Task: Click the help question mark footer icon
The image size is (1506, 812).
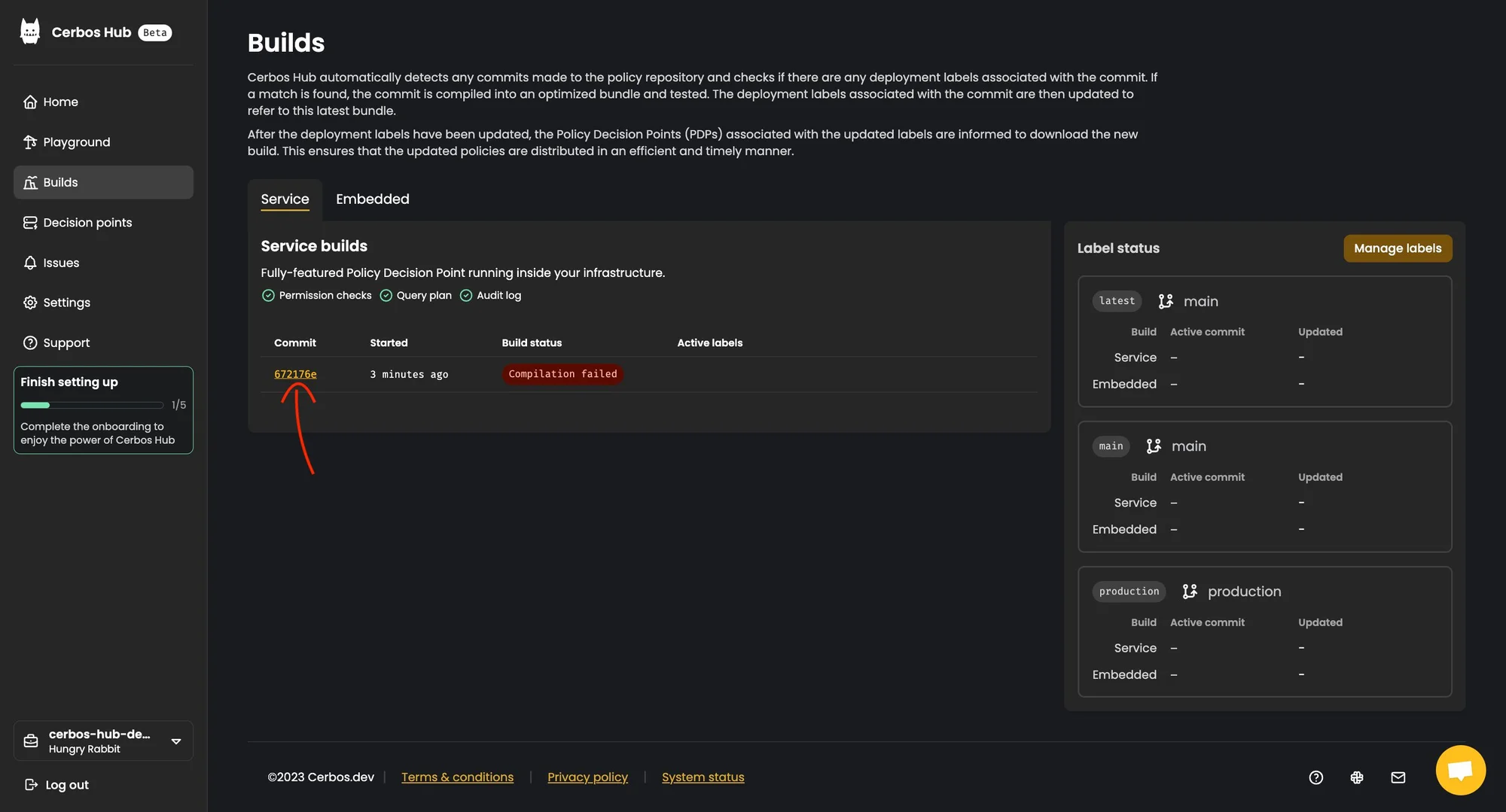Action: (1315, 777)
